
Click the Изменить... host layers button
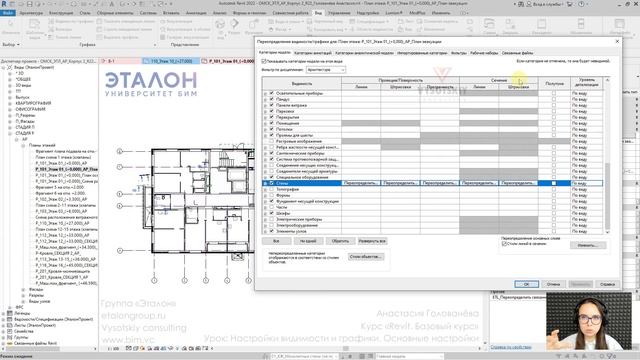point(588,245)
